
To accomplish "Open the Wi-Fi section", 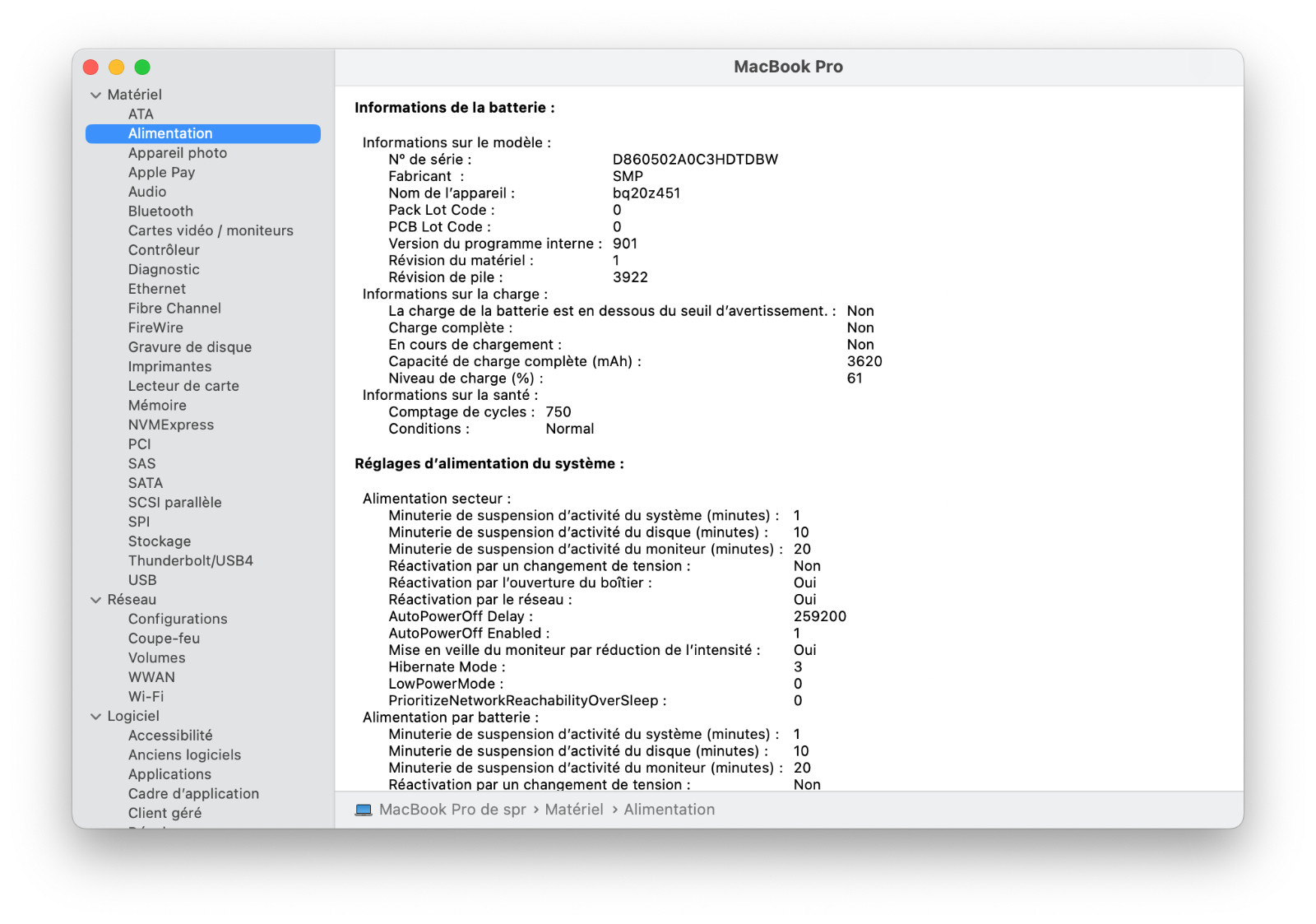I will tap(146, 697).
